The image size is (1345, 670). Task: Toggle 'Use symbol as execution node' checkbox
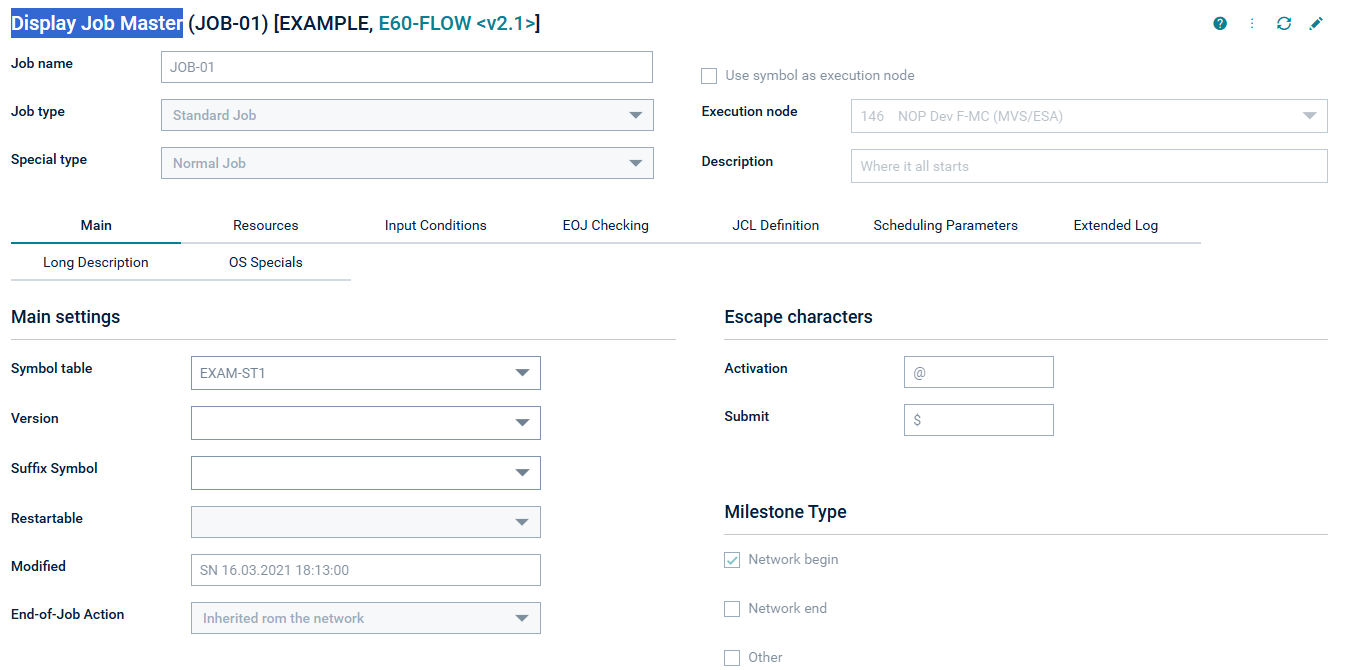pyautogui.click(x=709, y=75)
